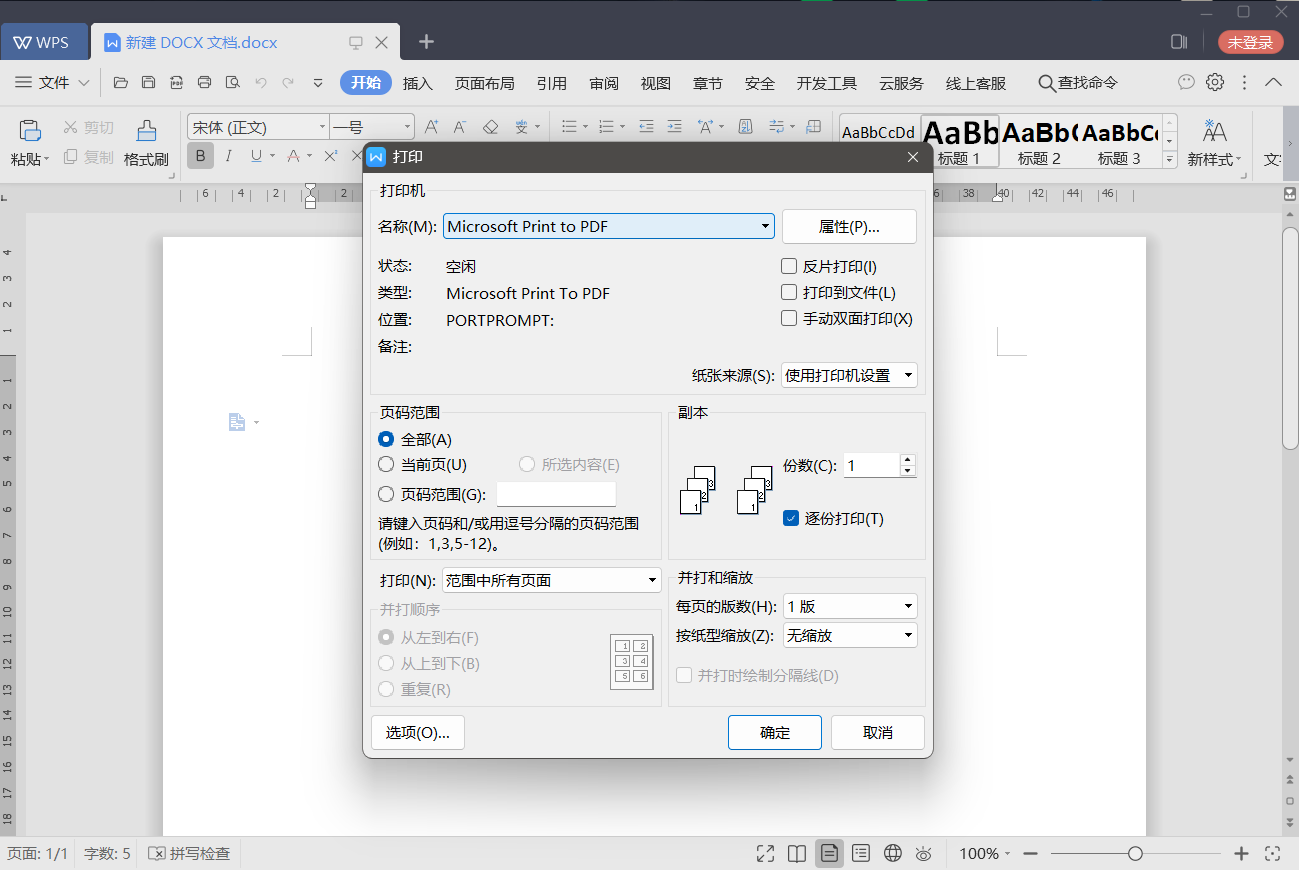Switch to read layout using book icon
The image size is (1299, 870).
coord(797,853)
